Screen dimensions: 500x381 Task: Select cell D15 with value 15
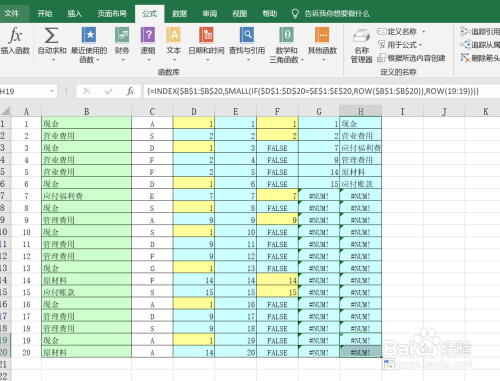(194, 292)
